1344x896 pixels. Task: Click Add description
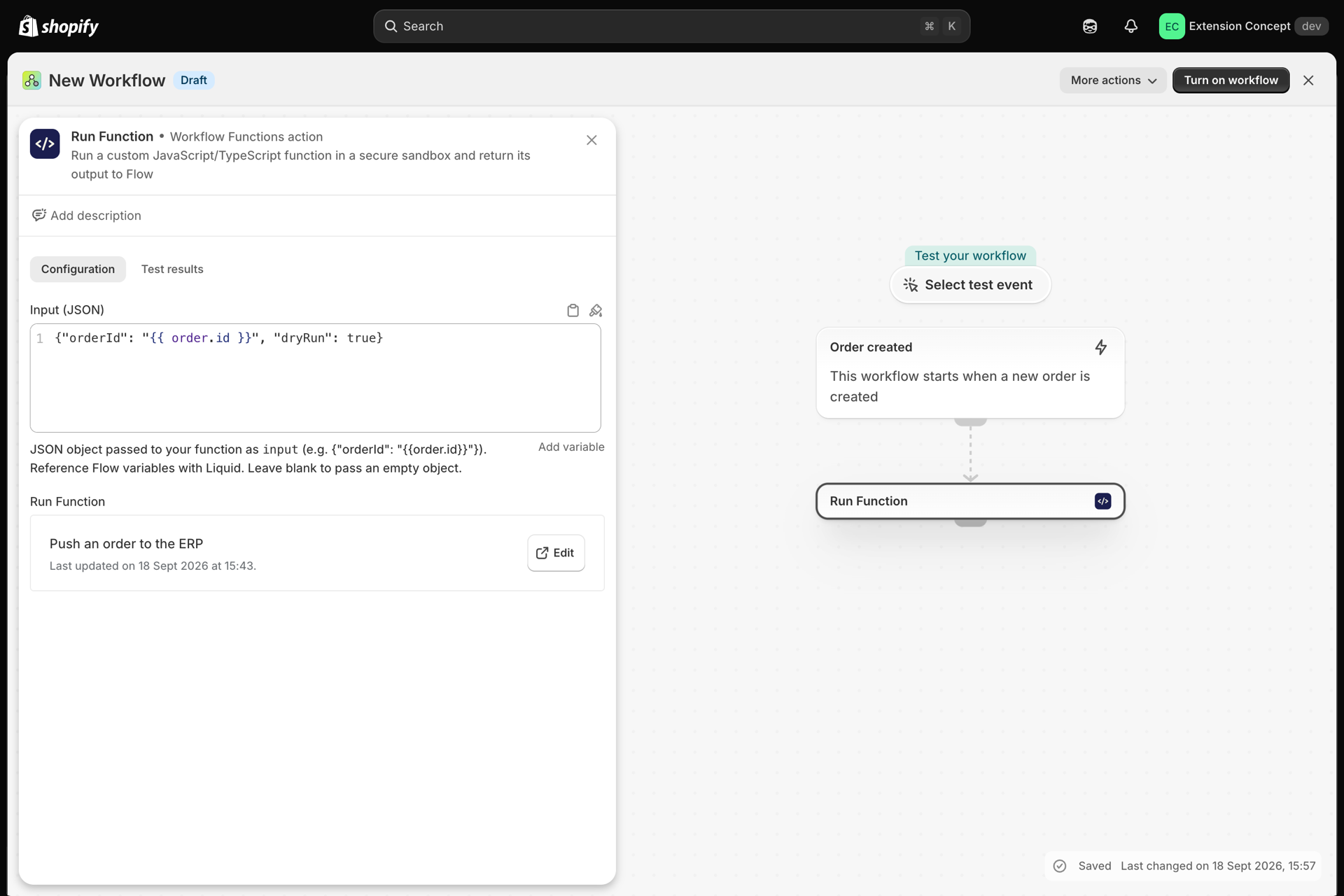87,216
